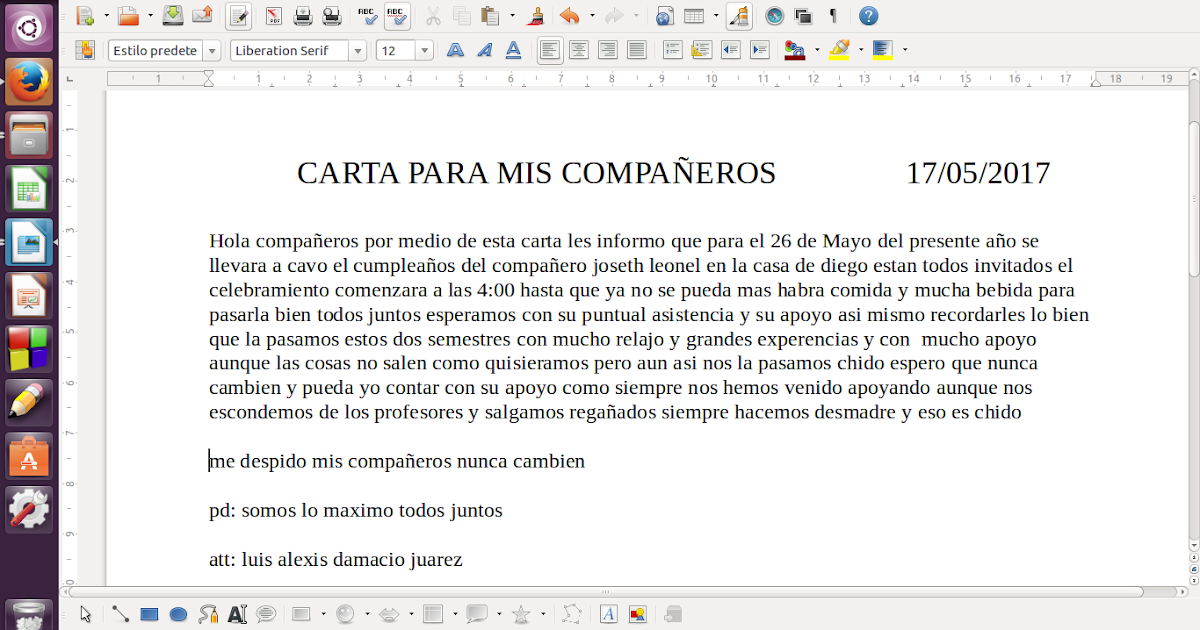The width and height of the screenshot is (1200, 630).
Task: Click the Points edit tool
Action: [573, 614]
